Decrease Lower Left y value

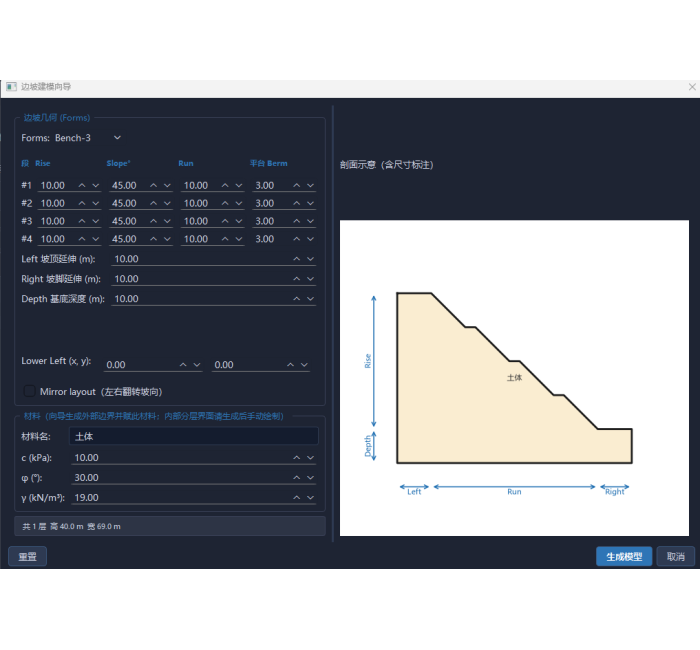coord(304,365)
